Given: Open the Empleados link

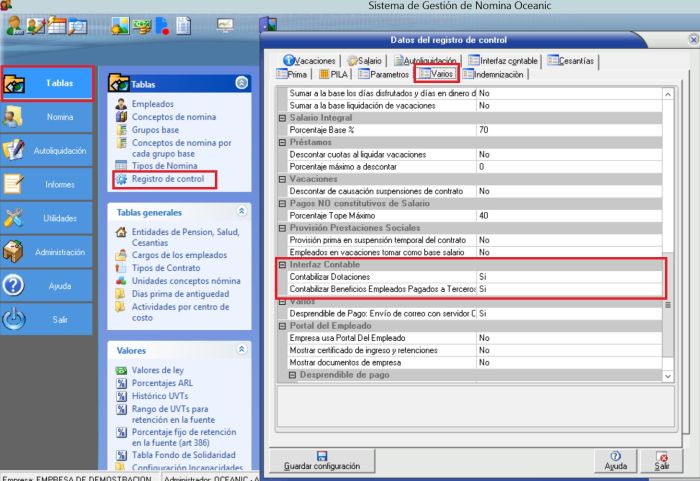Looking at the screenshot, I should tap(152, 104).
